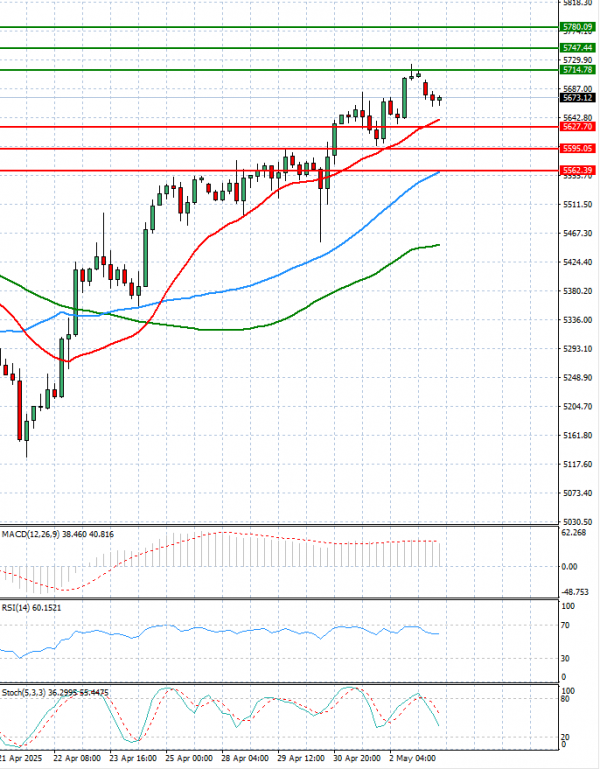Click the 5687.00 price axis value
The width and height of the screenshot is (600, 769).
577,89
